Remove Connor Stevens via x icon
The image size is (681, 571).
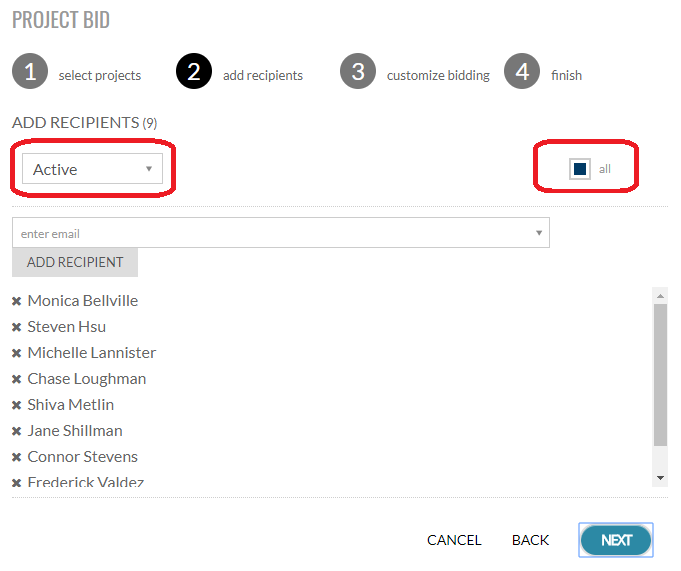click(17, 457)
